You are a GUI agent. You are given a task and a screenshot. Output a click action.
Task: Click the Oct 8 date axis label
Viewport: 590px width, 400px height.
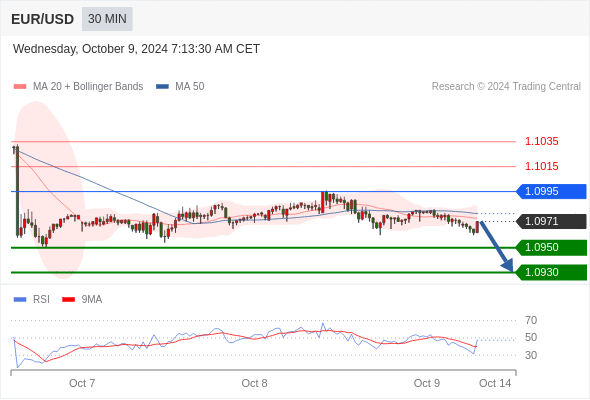pos(254,383)
